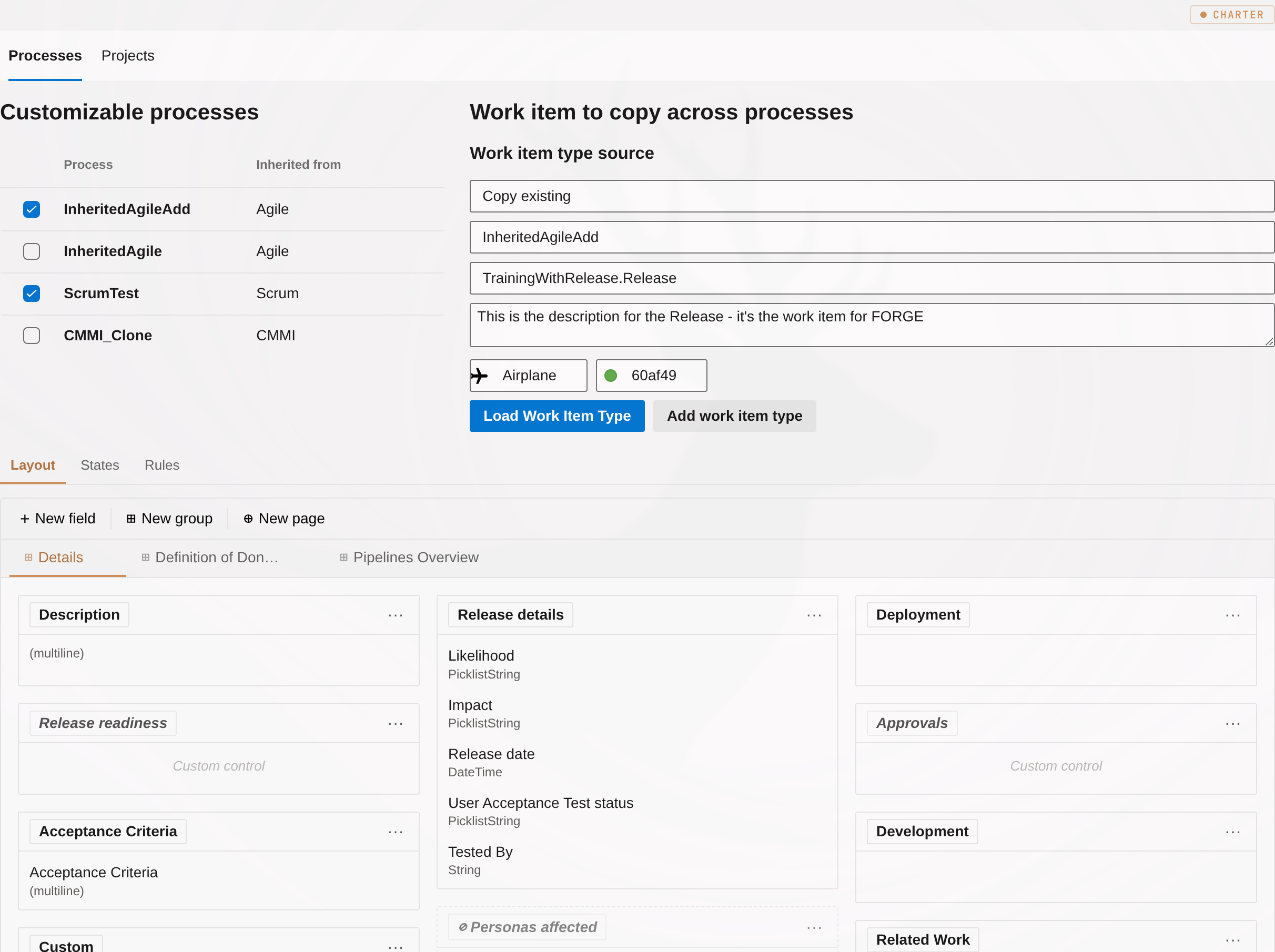Image resolution: width=1275 pixels, height=952 pixels.
Task: Open the Description group ellipsis menu
Action: [x=396, y=615]
